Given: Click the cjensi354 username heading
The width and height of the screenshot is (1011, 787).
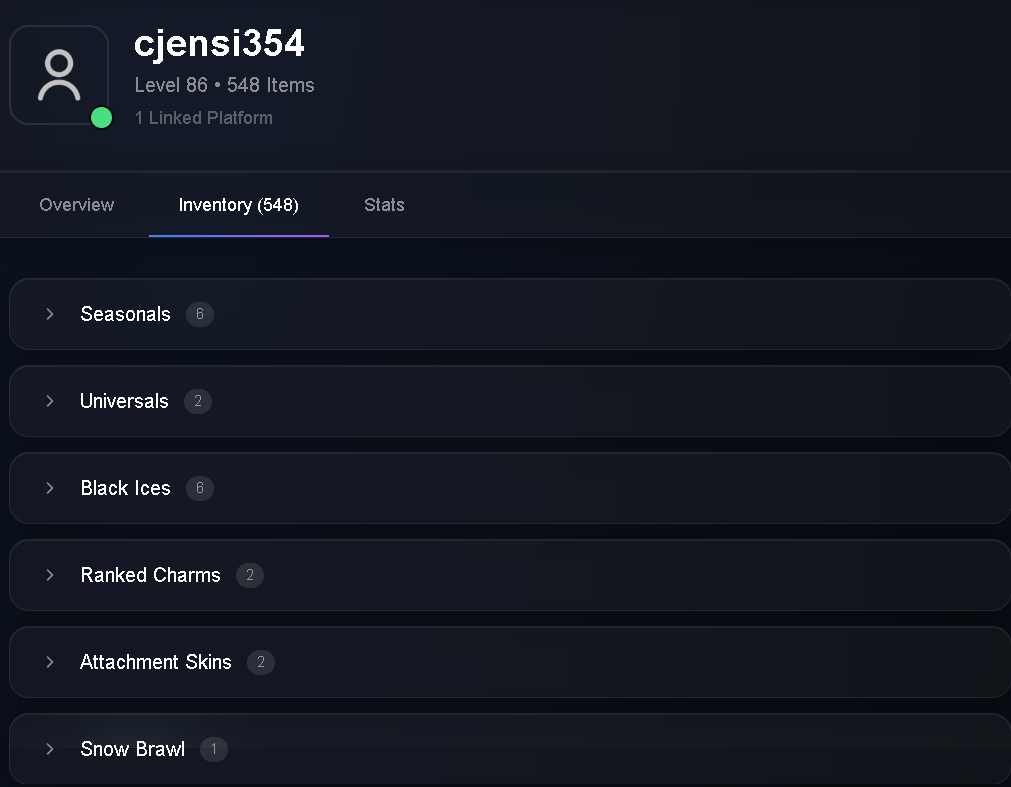Looking at the screenshot, I should (x=219, y=44).
